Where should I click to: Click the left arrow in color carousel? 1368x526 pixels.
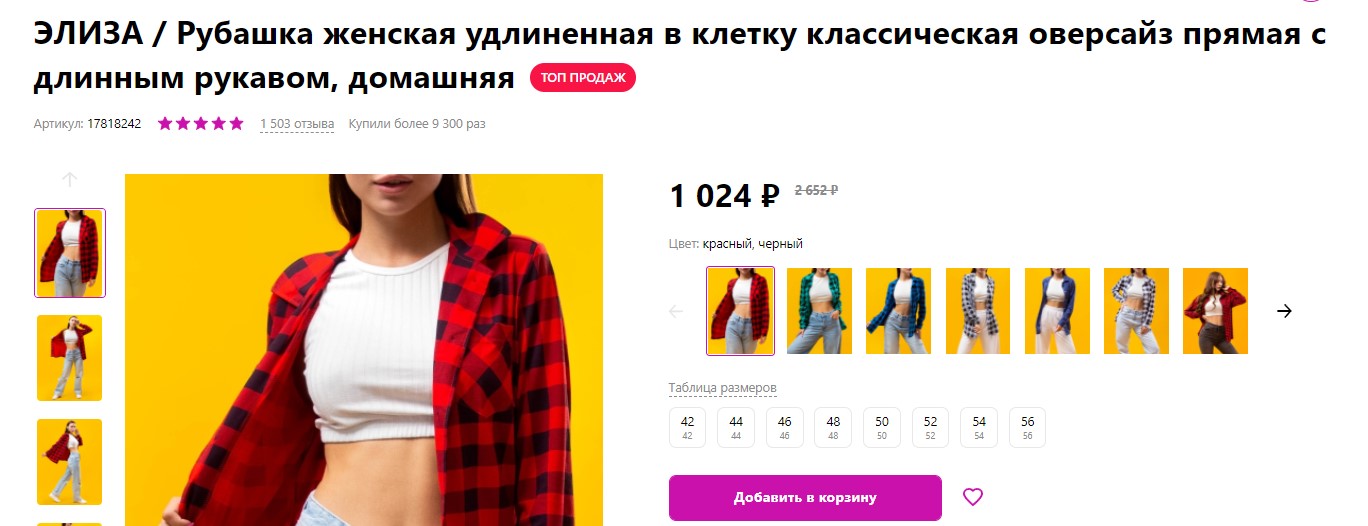(675, 311)
